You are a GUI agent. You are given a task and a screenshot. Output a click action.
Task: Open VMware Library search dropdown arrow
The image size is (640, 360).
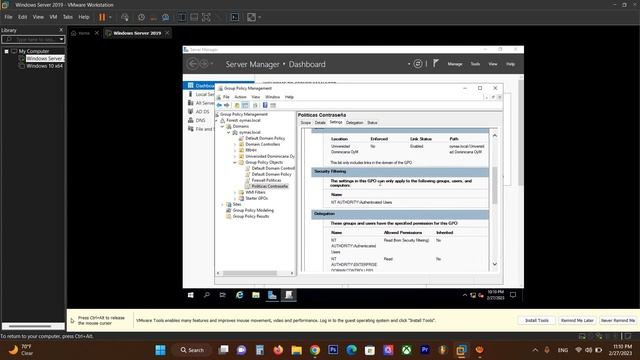click(61, 39)
